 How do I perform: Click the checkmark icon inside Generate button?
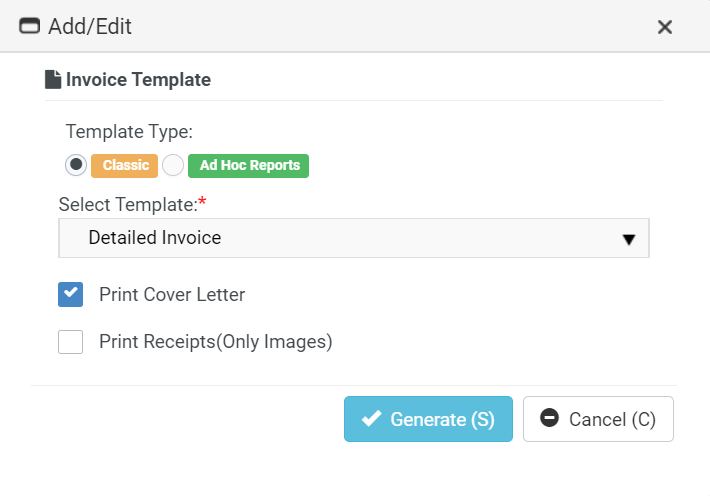(372, 419)
